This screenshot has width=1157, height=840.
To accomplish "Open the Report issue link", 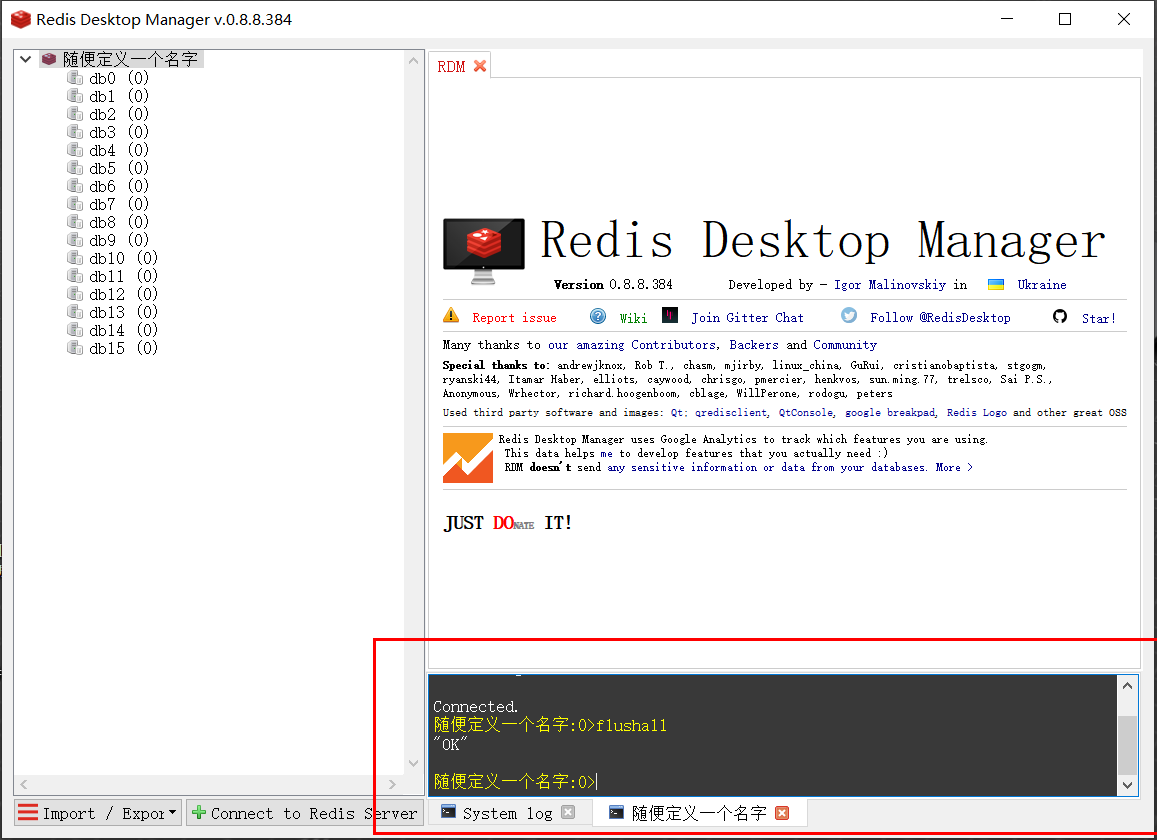I will (x=514, y=318).
